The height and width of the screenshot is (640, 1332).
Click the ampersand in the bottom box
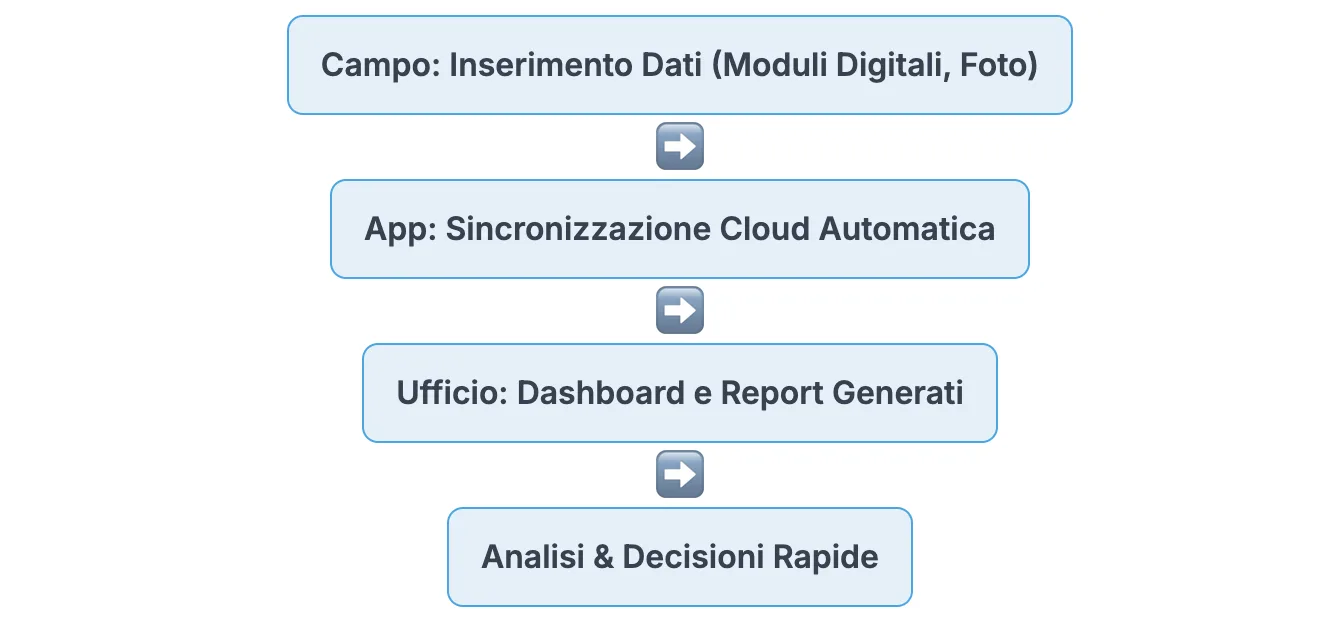click(x=603, y=557)
